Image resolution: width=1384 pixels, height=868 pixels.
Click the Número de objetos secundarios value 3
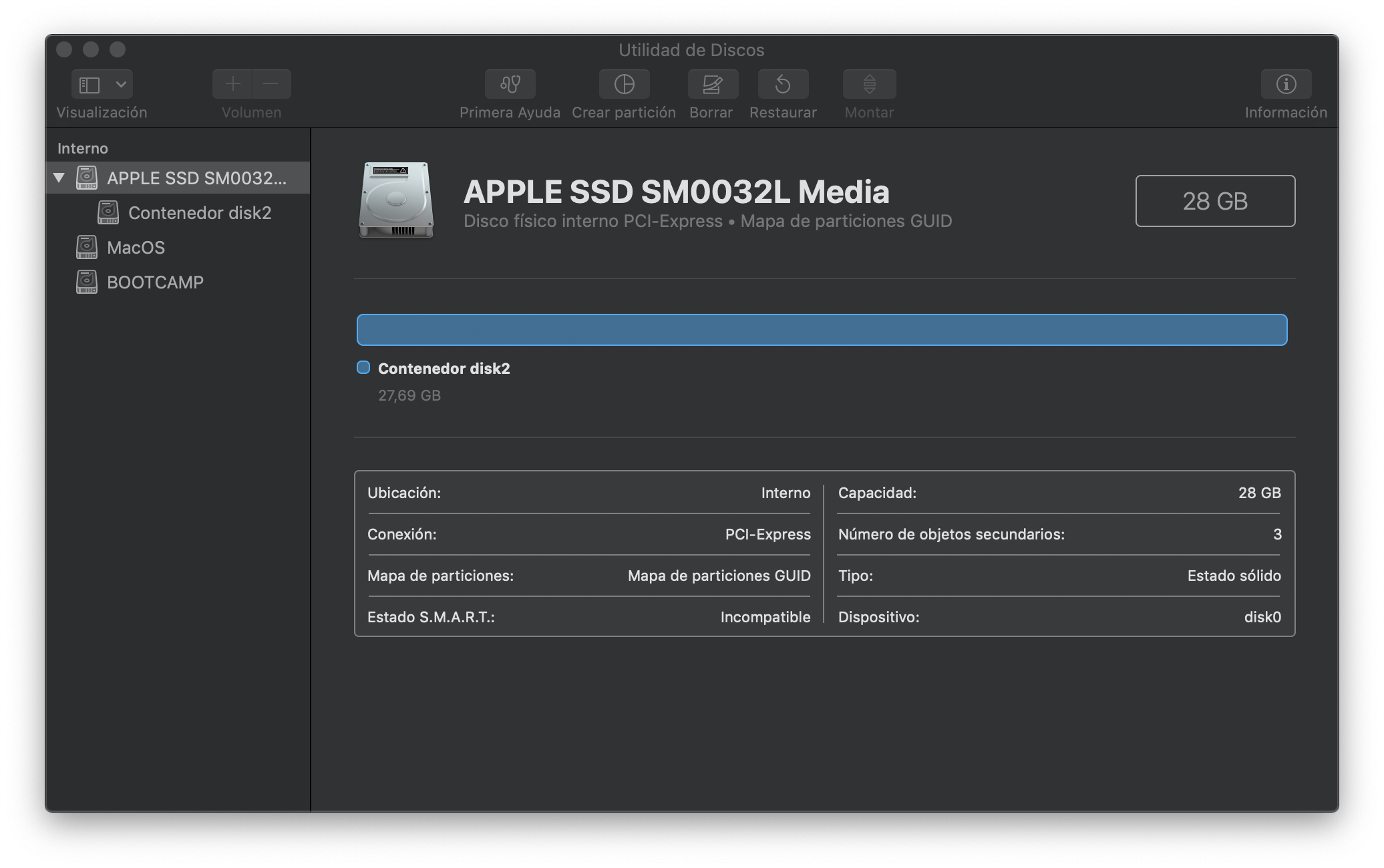point(1277,534)
